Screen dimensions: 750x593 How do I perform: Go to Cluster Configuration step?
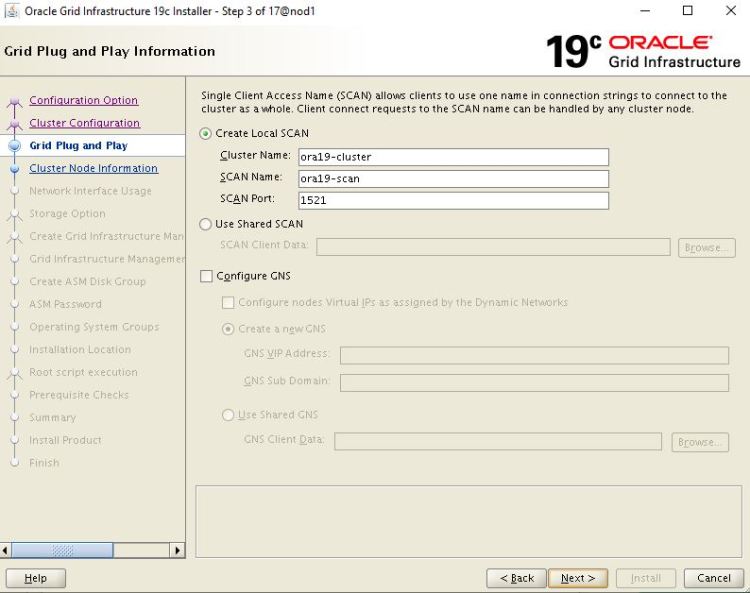84,123
